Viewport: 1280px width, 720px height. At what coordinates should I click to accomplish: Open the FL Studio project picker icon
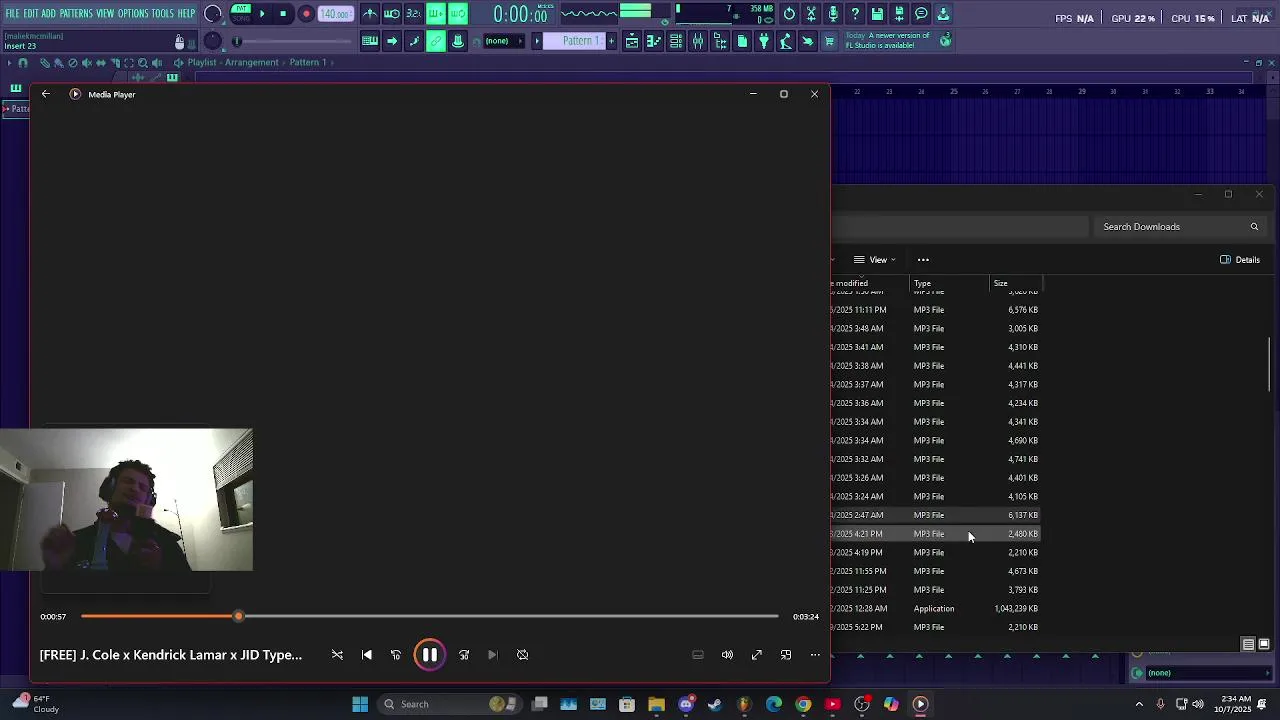point(742,41)
